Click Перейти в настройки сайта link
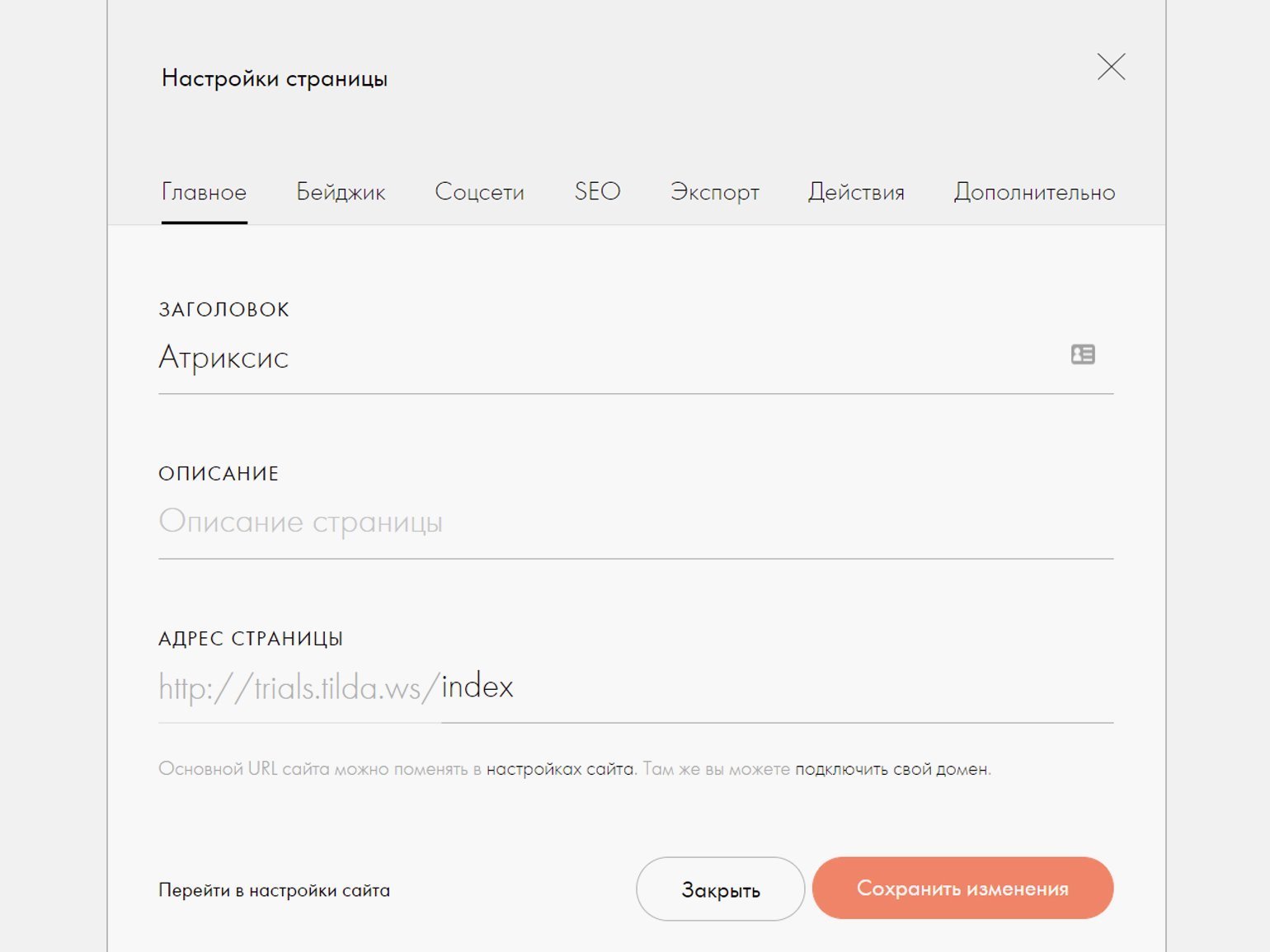Viewport: 1270px width, 952px height. click(x=274, y=890)
